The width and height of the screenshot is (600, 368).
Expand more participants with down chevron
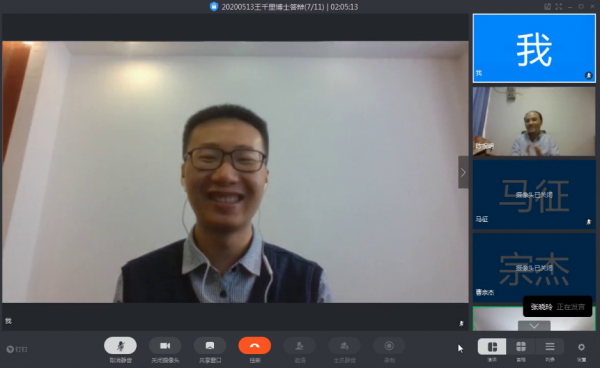(534, 326)
